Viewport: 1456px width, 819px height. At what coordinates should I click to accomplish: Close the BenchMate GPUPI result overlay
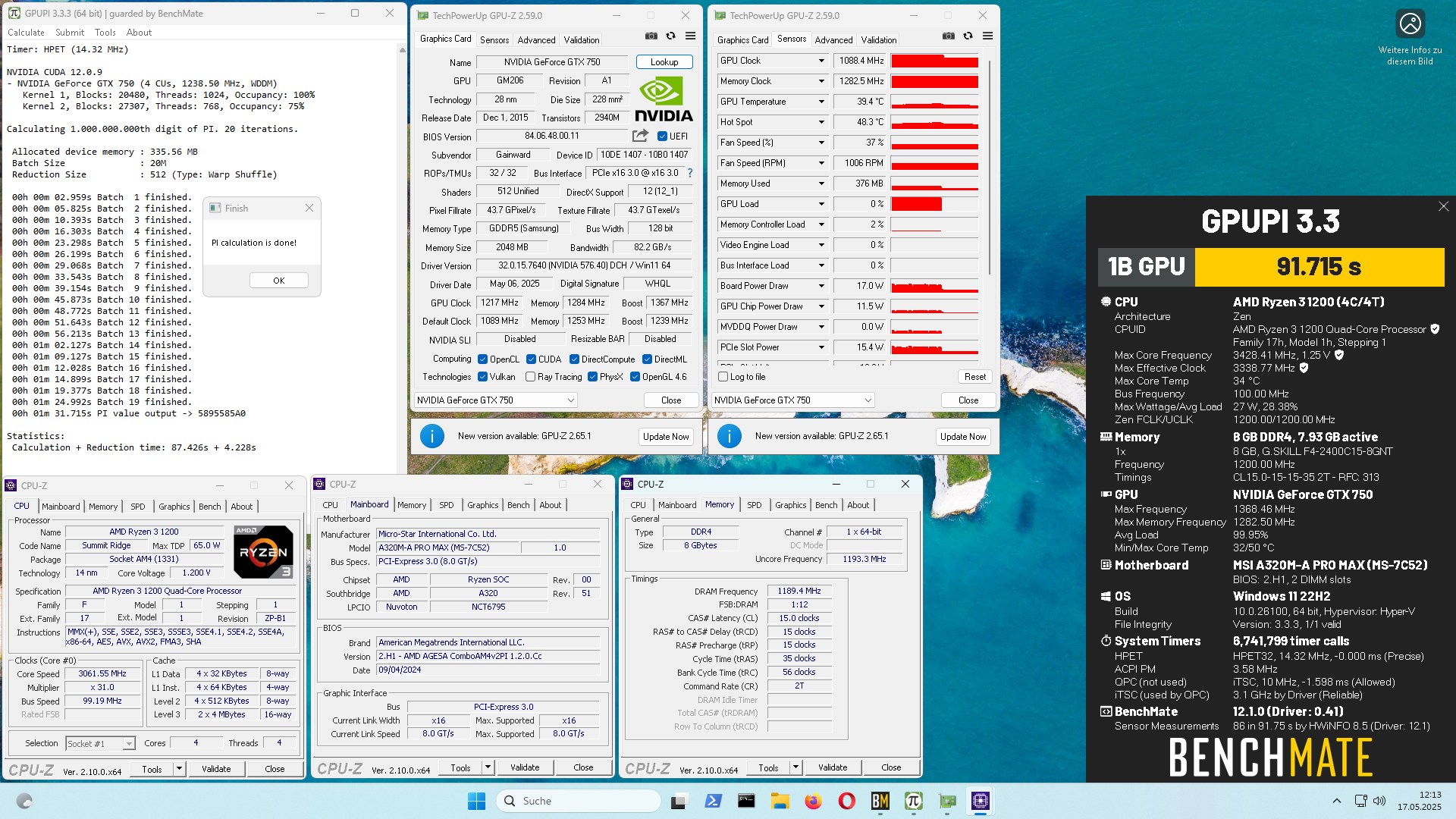pos(1443,206)
